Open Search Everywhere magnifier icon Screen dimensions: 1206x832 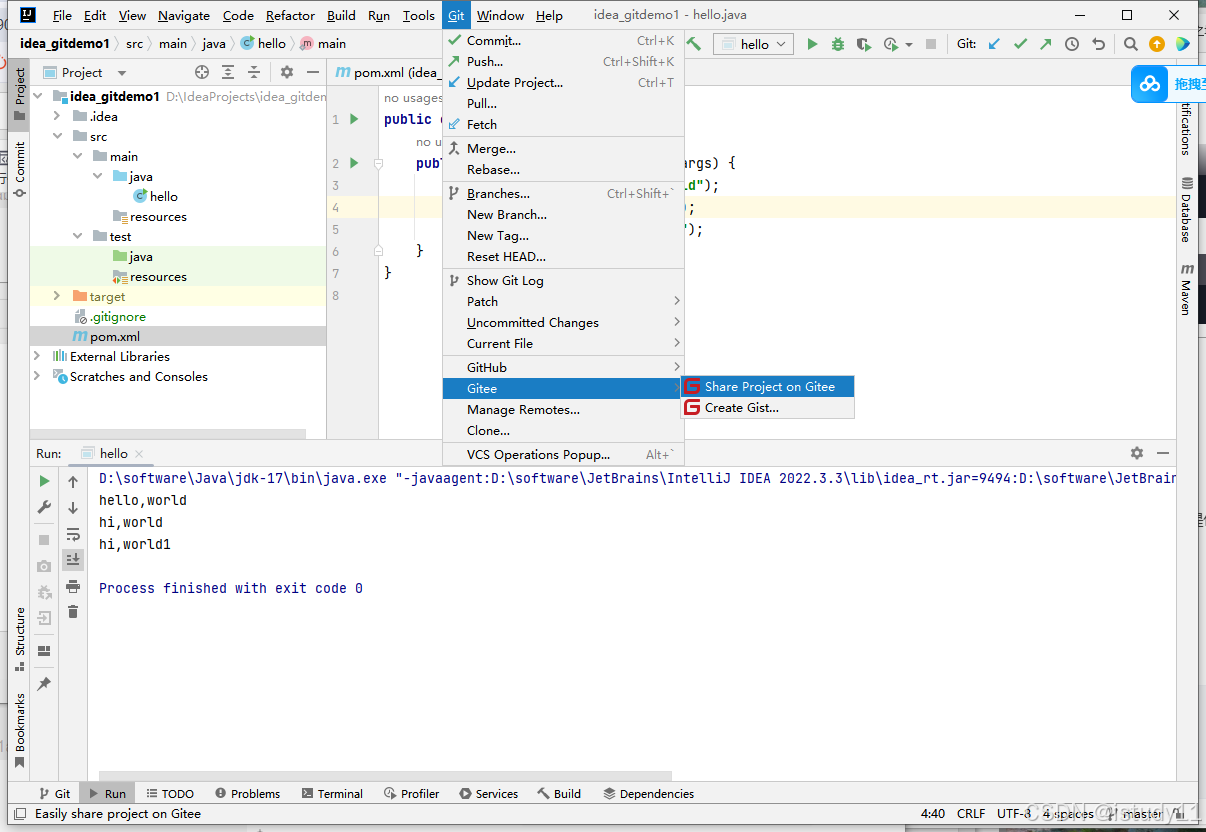(x=1130, y=44)
